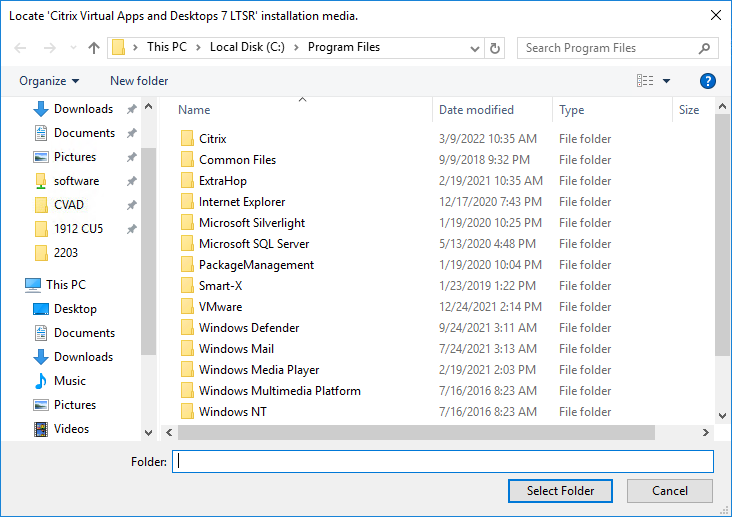The width and height of the screenshot is (732, 517).
Task: Click the Select Folder button
Action: click(x=560, y=491)
